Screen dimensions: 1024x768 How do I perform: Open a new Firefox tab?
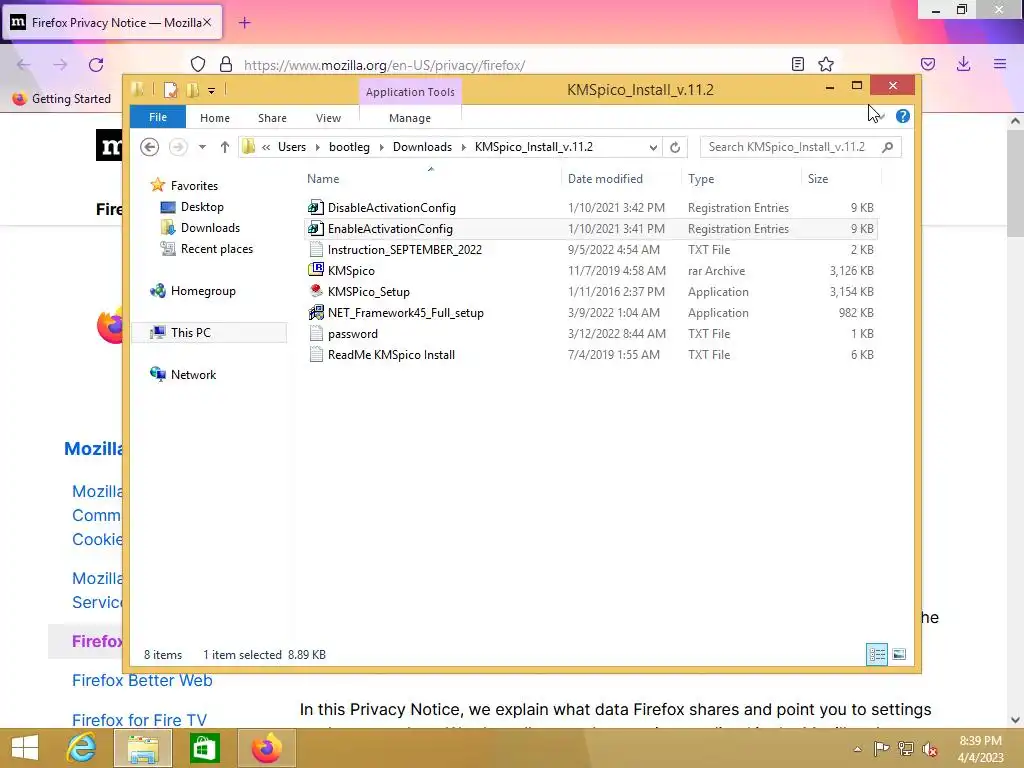point(244,23)
